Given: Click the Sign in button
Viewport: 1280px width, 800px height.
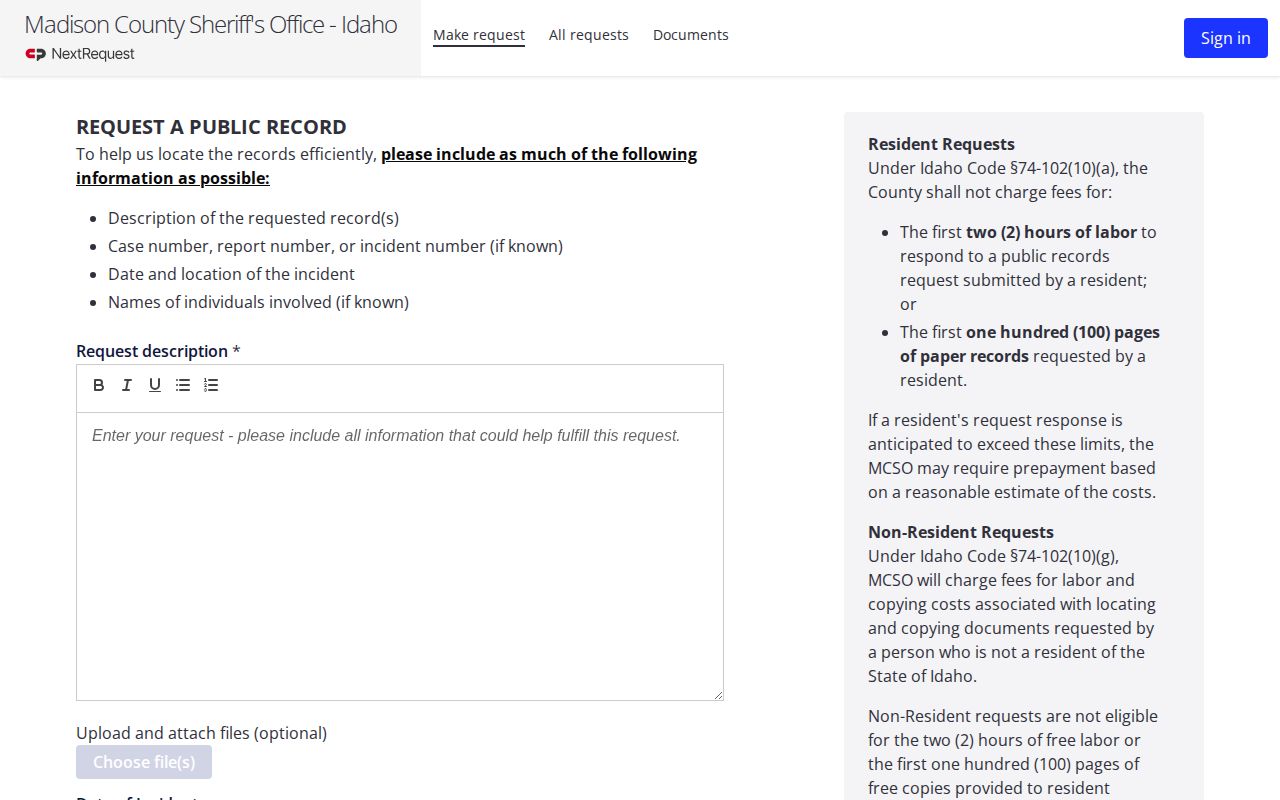Looking at the screenshot, I should click(x=1226, y=38).
